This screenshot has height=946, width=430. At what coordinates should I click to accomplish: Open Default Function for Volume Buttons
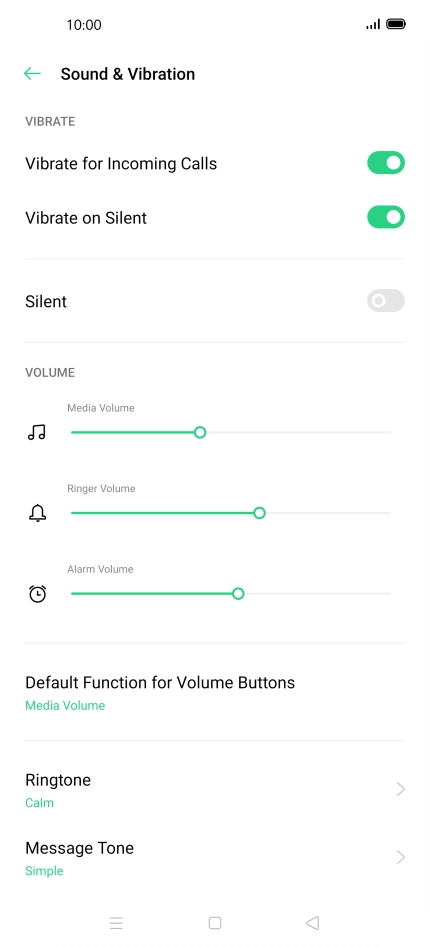(x=215, y=693)
